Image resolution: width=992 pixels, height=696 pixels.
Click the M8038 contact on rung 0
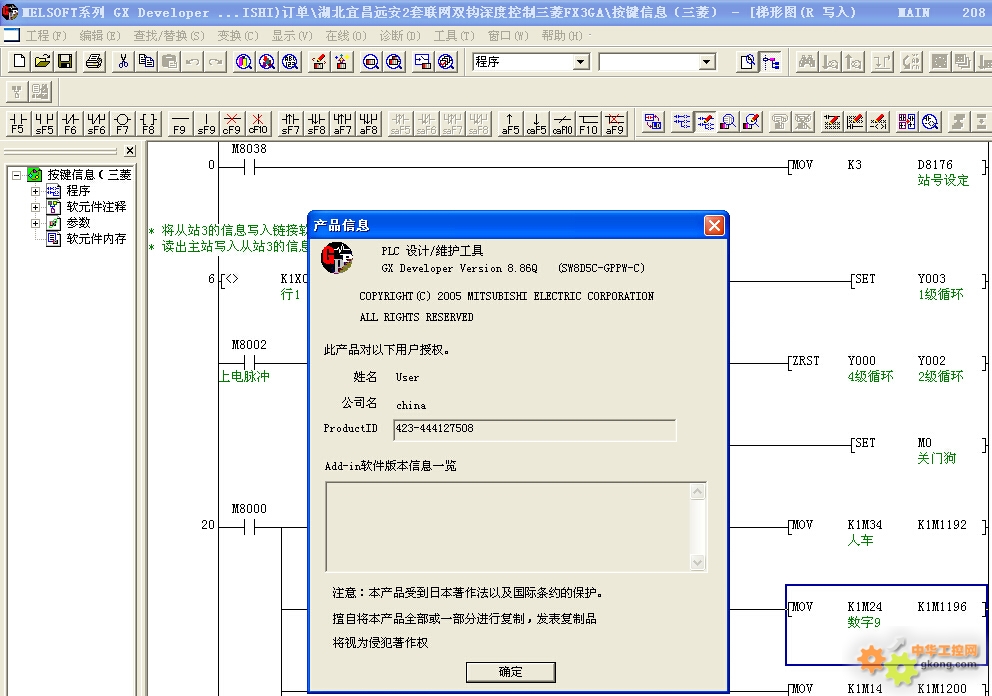[x=249, y=167]
